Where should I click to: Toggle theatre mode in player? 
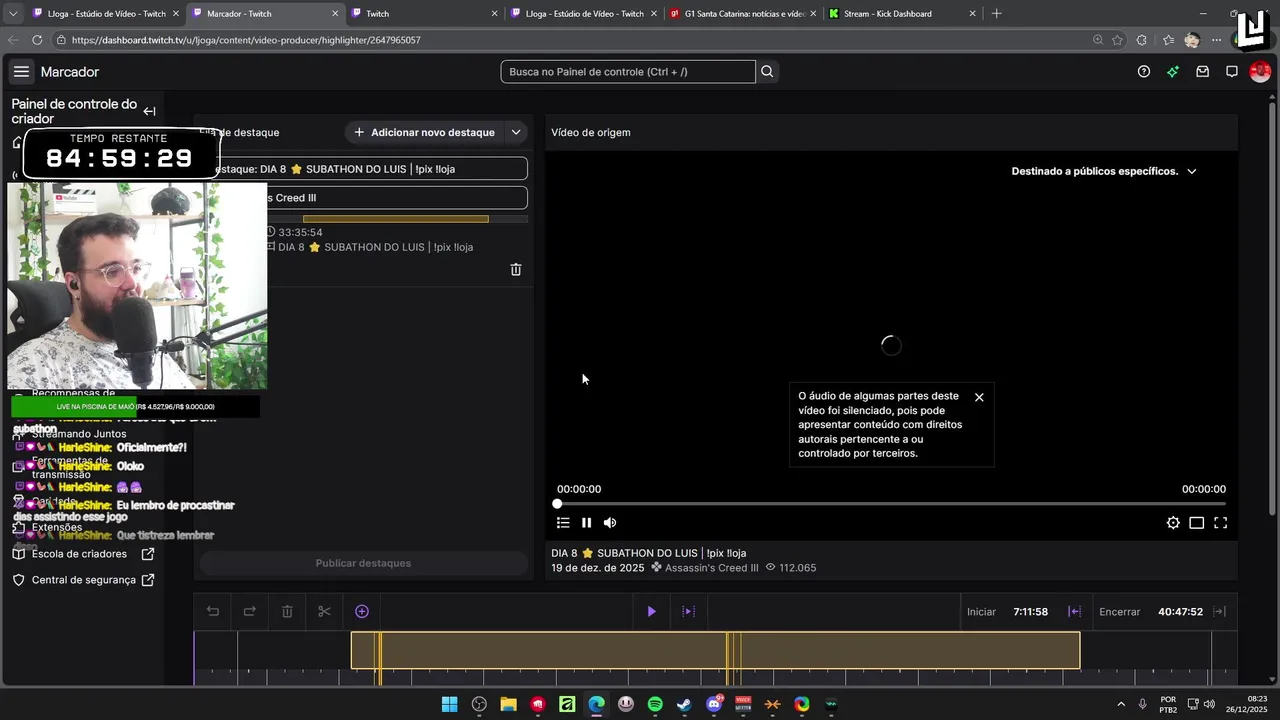tap(1196, 522)
